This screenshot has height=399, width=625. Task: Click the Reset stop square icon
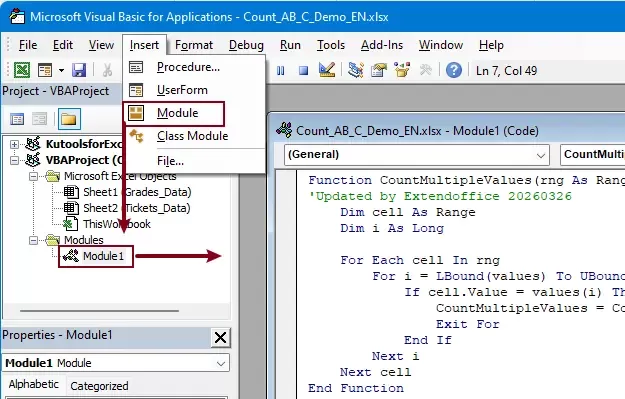pyautogui.click(x=304, y=71)
